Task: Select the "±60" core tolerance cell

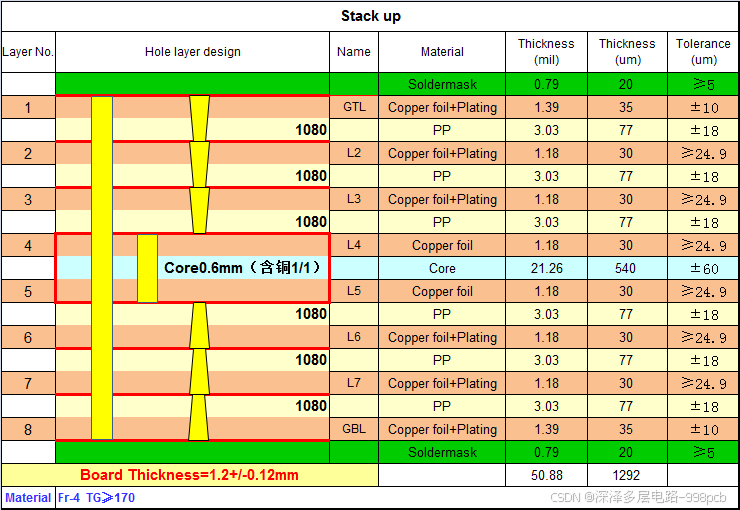Action: click(x=704, y=268)
